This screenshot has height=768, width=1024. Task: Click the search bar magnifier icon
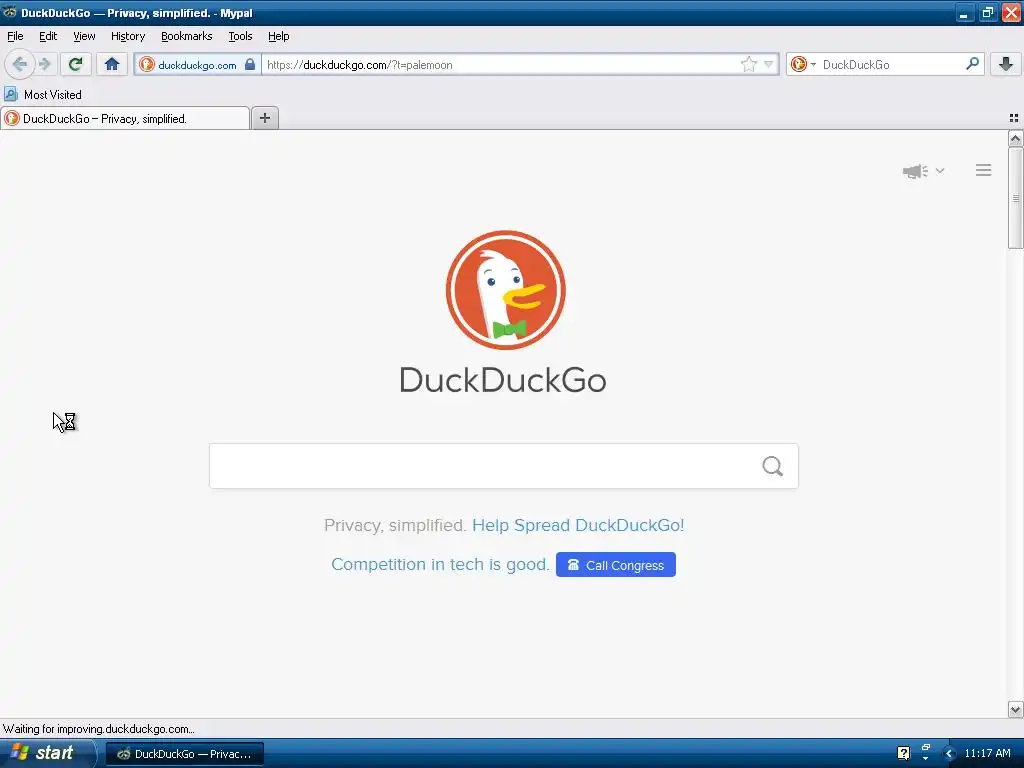pos(972,64)
